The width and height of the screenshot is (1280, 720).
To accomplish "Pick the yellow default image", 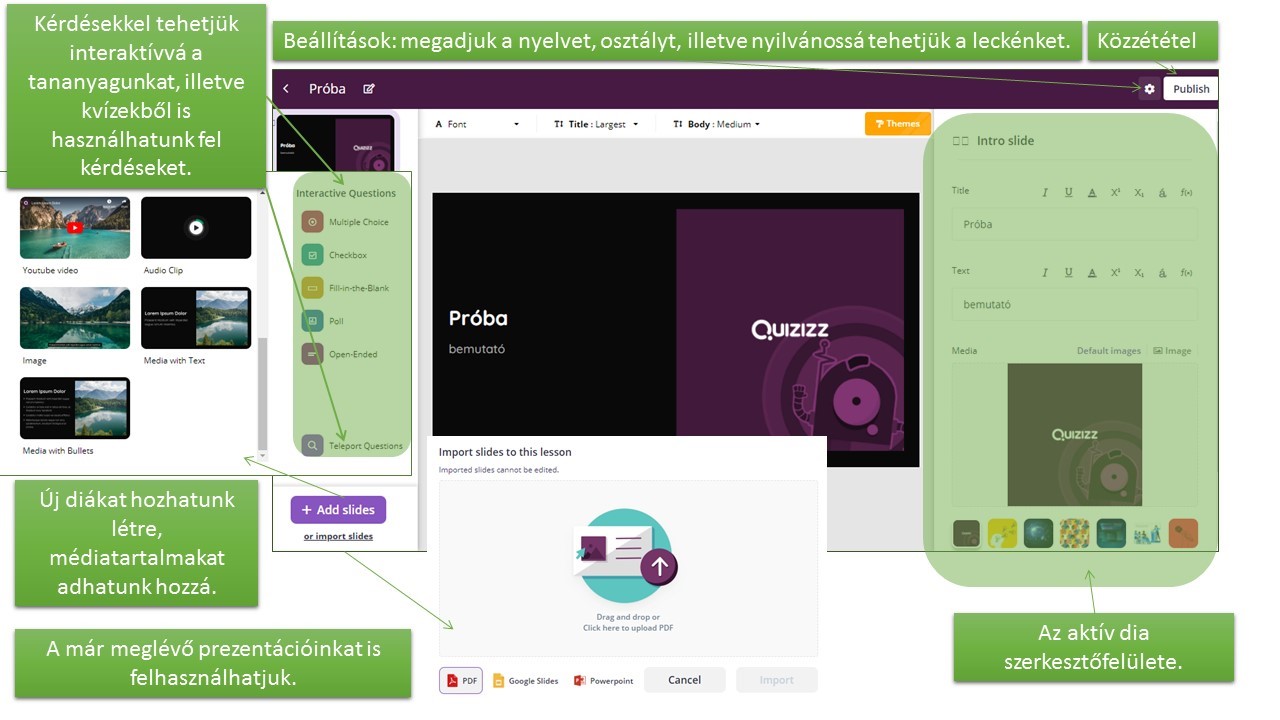I will pos(1002,533).
